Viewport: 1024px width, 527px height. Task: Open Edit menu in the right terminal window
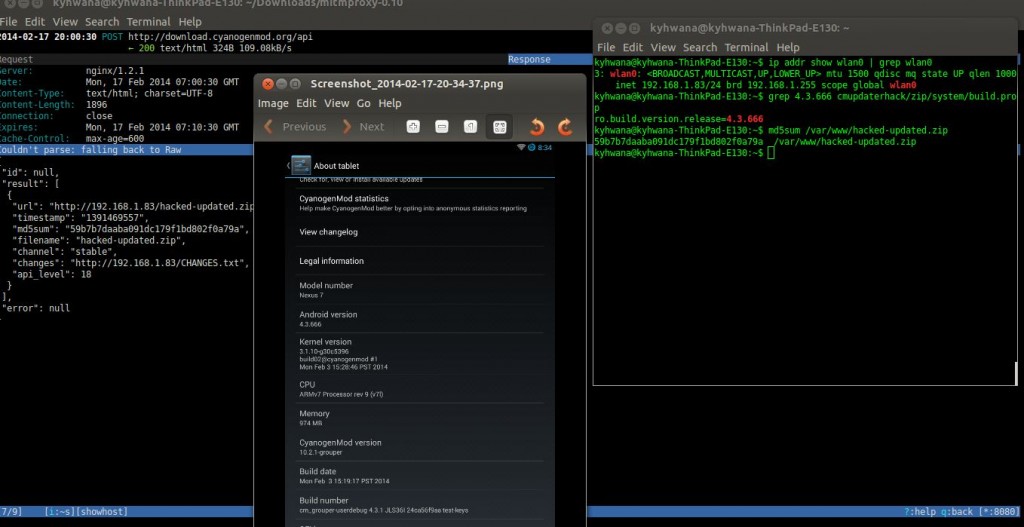633,47
